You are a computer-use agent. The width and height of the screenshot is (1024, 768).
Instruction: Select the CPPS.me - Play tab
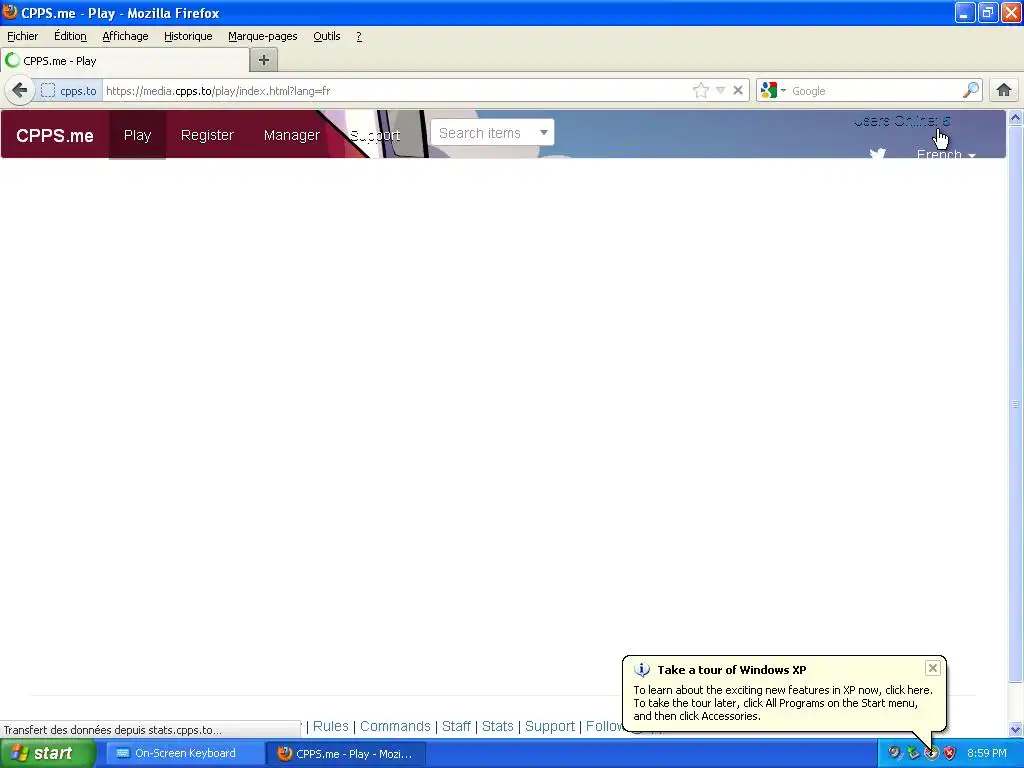point(125,61)
